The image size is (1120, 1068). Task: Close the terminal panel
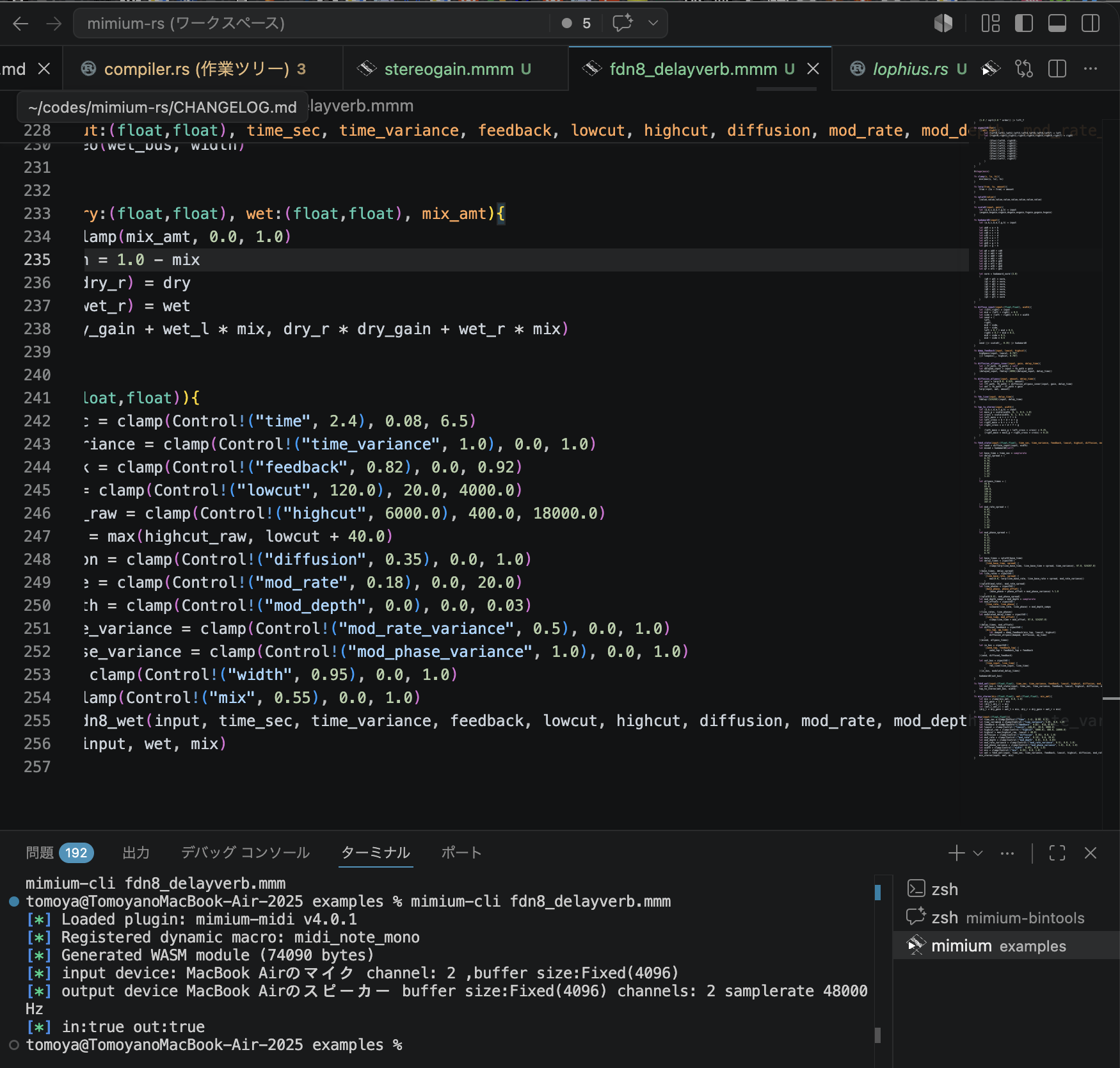1091,853
